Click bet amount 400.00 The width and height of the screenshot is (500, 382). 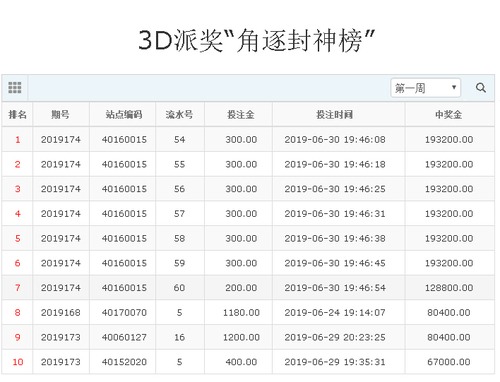point(241,362)
